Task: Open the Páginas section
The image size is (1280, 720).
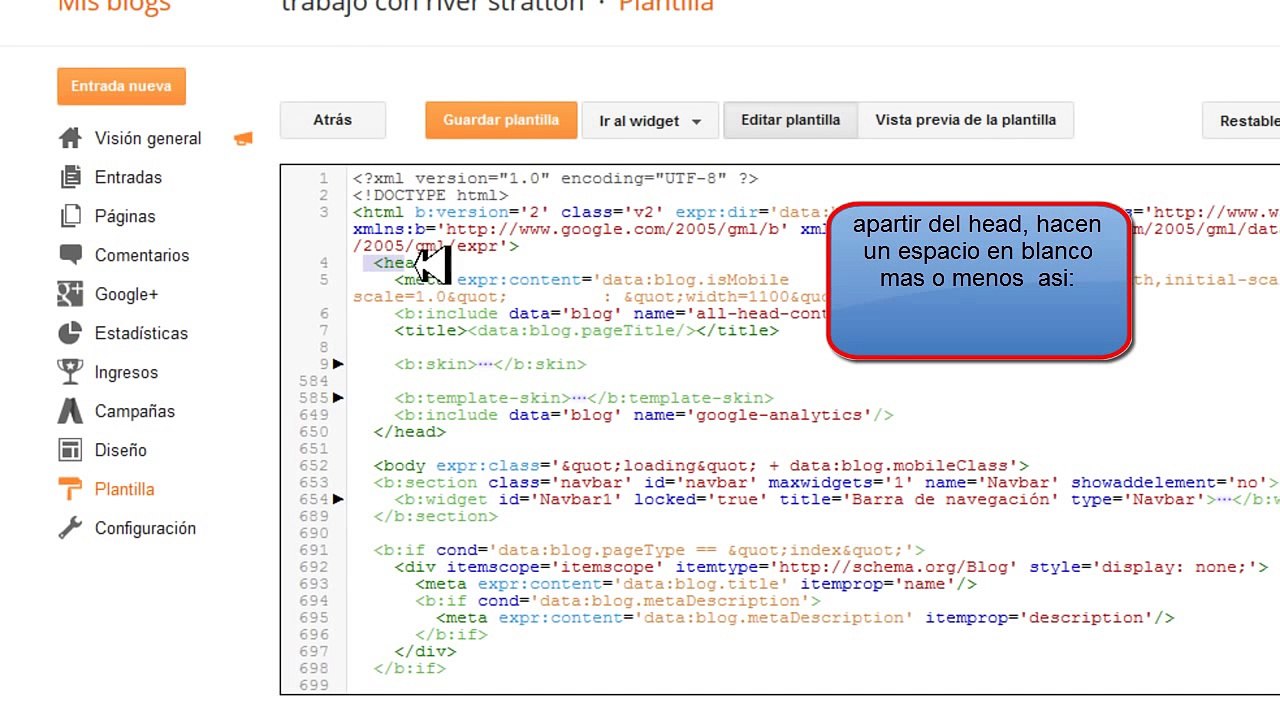Action: click(x=125, y=216)
